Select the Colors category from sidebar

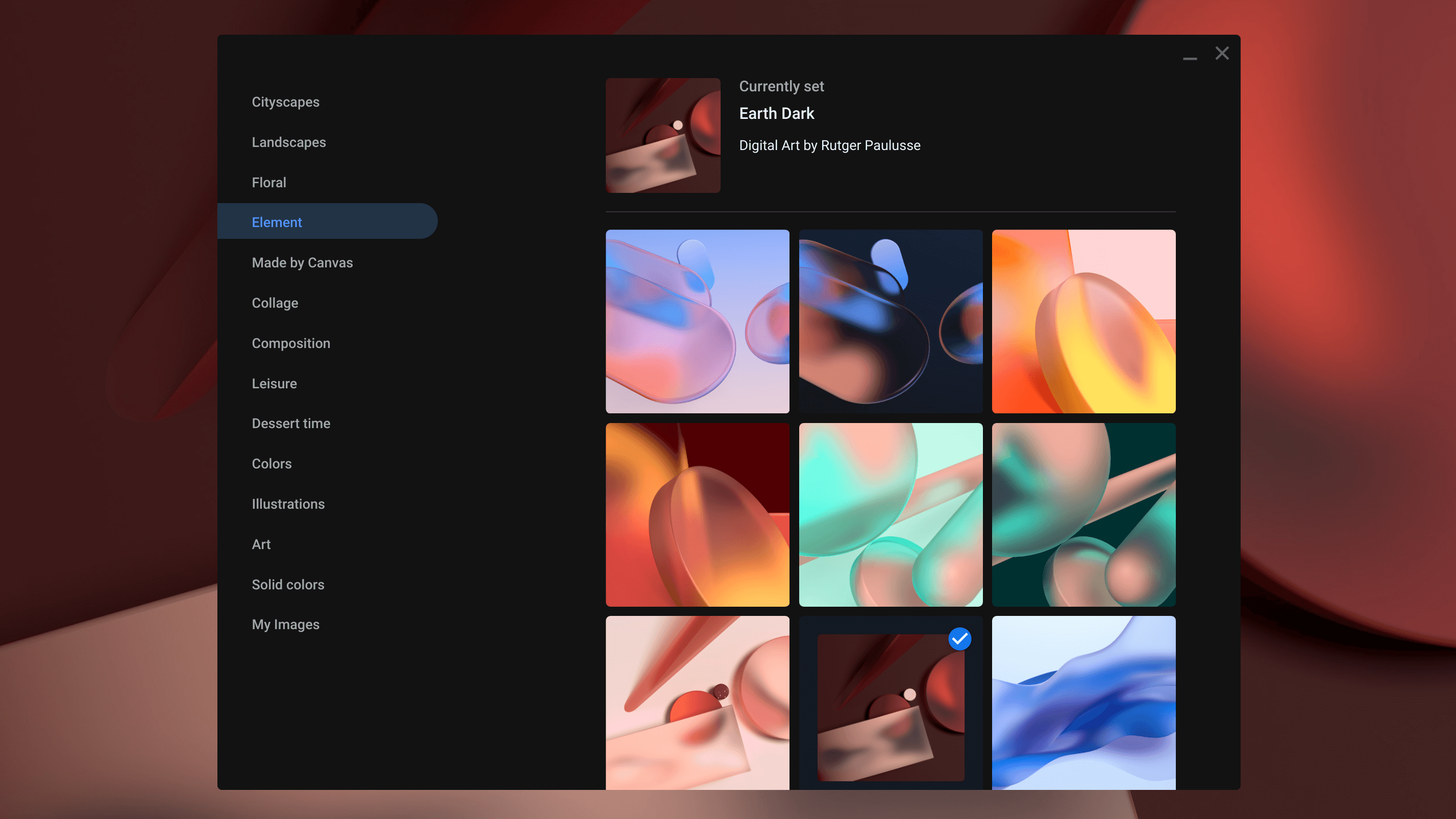[271, 463]
